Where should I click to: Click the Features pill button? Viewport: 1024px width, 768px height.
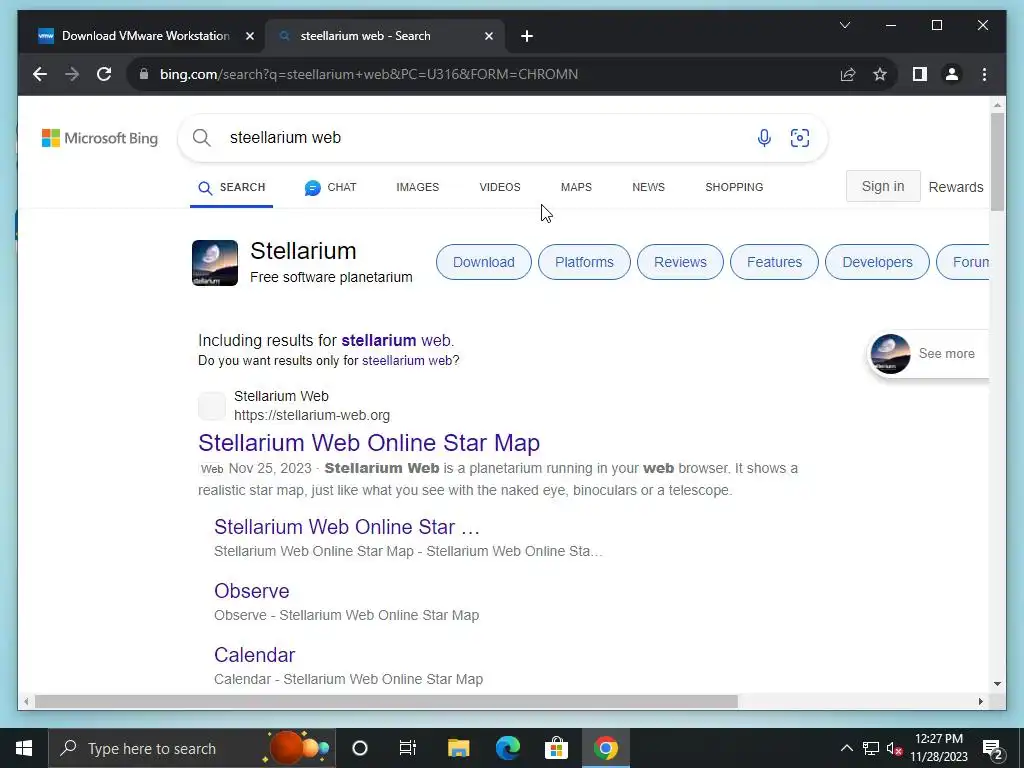tap(775, 263)
